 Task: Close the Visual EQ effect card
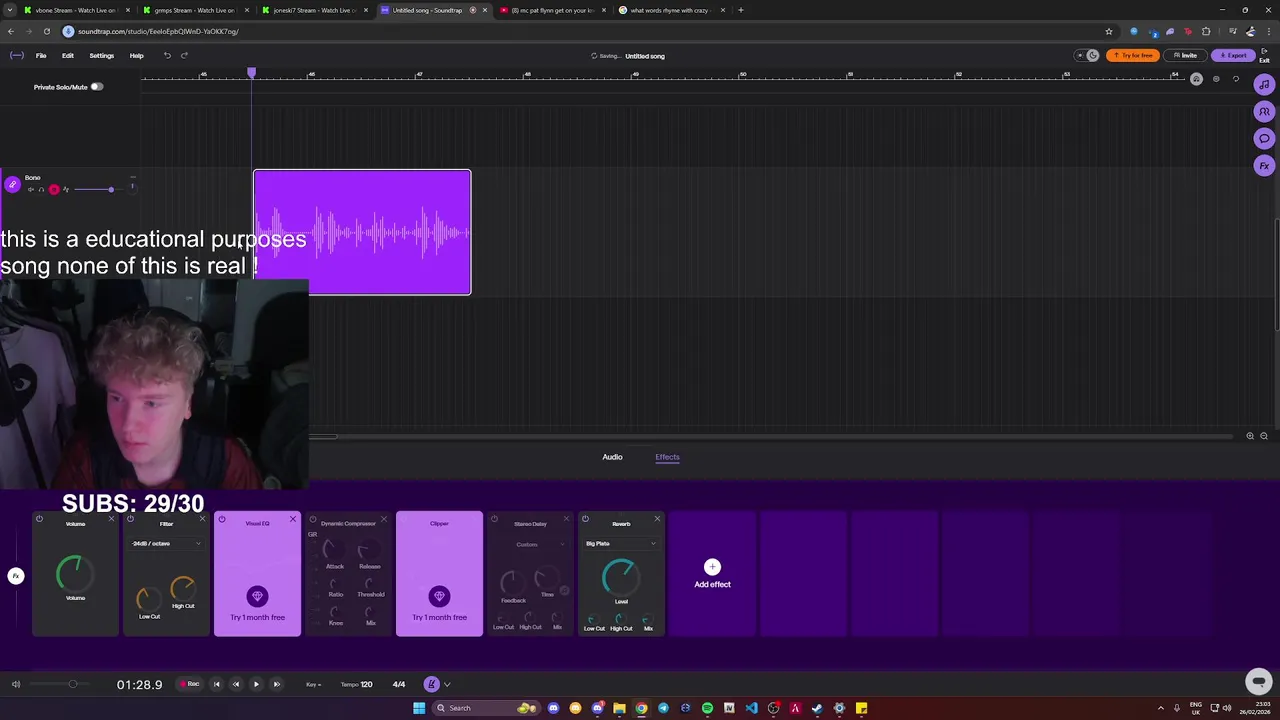point(292,519)
